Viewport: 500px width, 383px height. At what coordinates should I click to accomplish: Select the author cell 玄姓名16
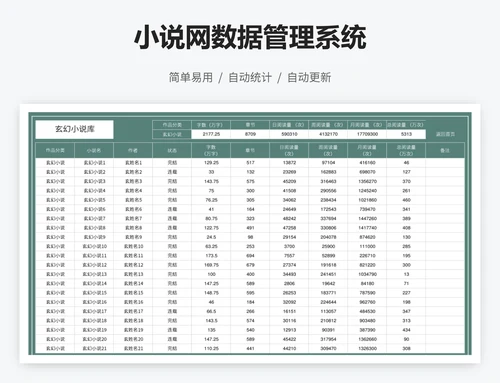pos(133,302)
